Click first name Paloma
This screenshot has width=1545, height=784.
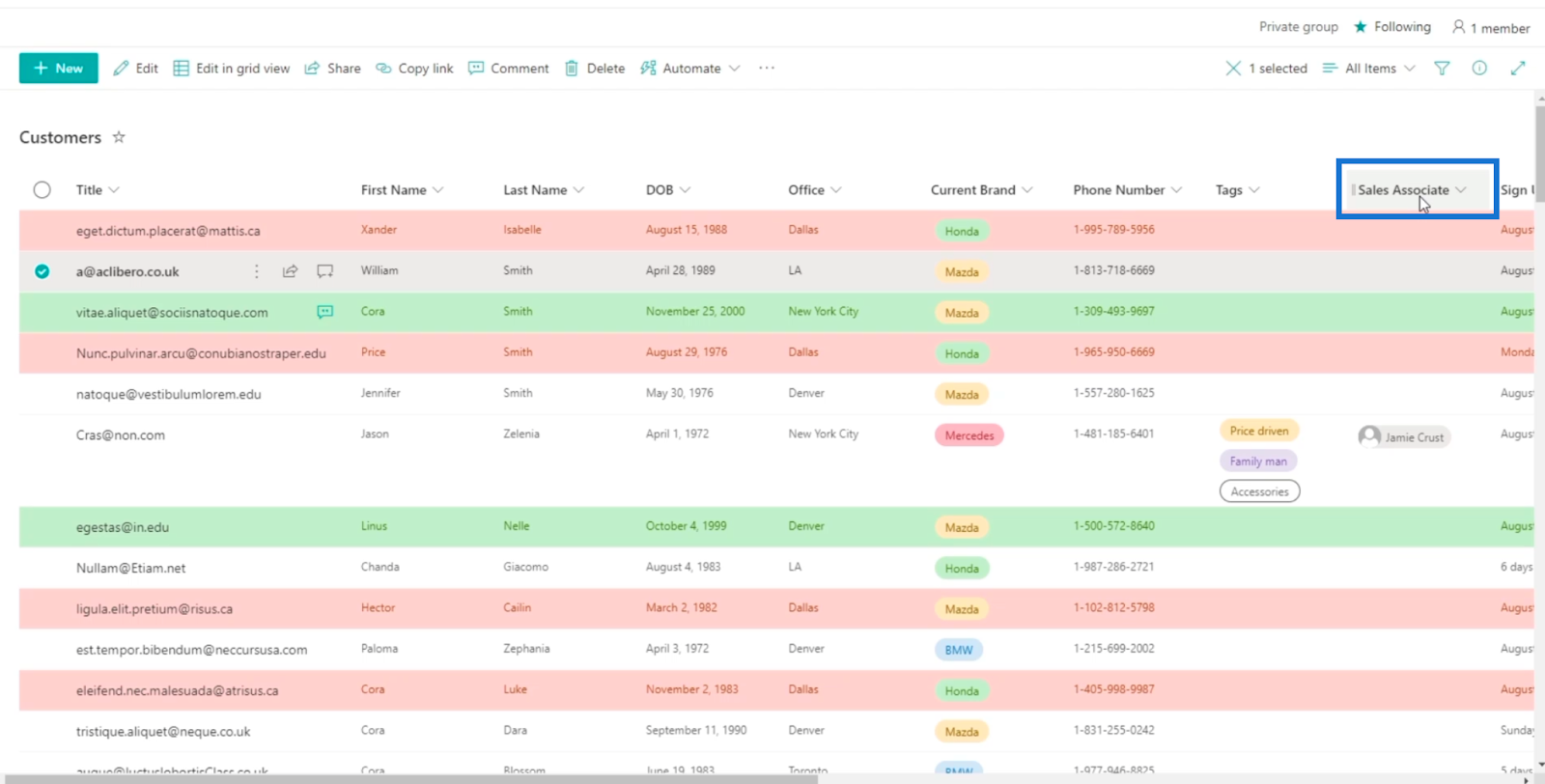(379, 648)
